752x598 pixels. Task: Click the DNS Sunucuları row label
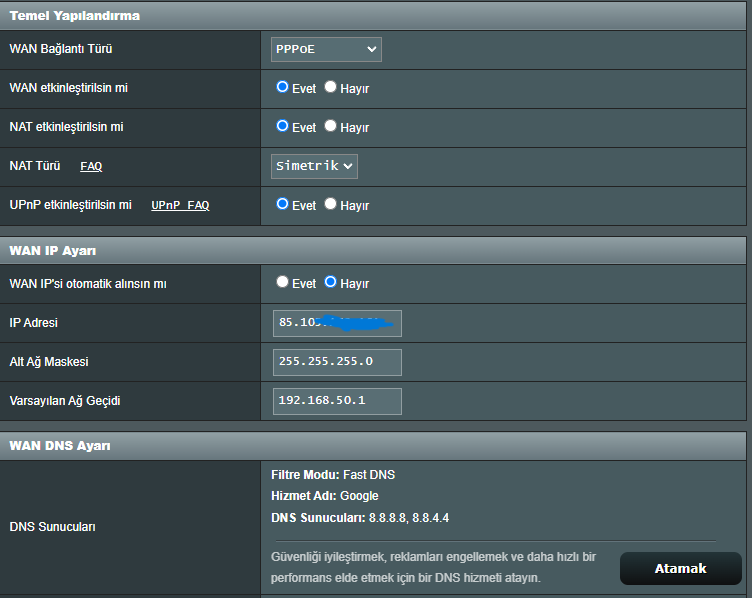click(52, 527)
